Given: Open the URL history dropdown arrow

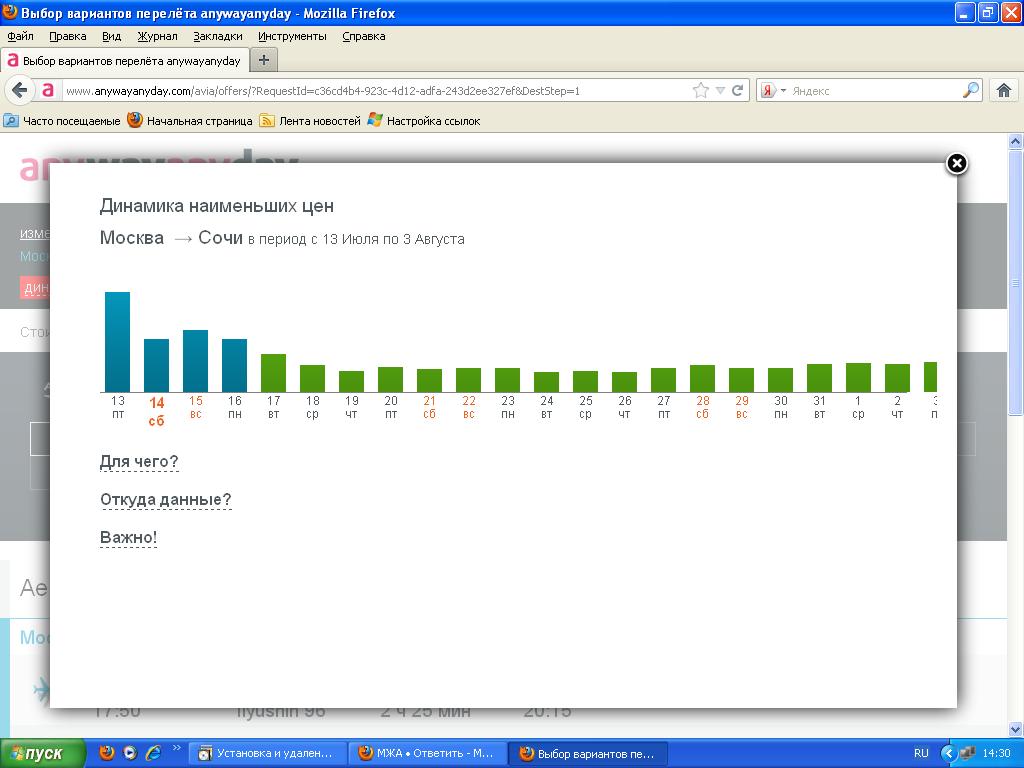Looking at the screenshot, I should tap(720, 91).
